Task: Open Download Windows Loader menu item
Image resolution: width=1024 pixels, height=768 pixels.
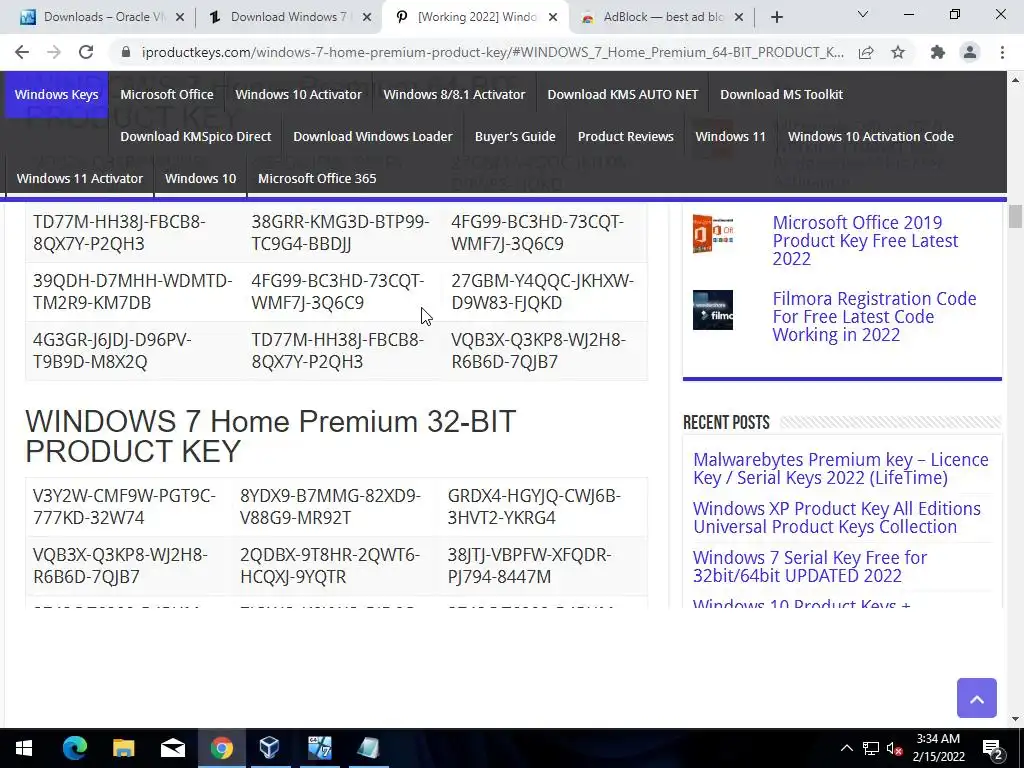Action: 372,136
